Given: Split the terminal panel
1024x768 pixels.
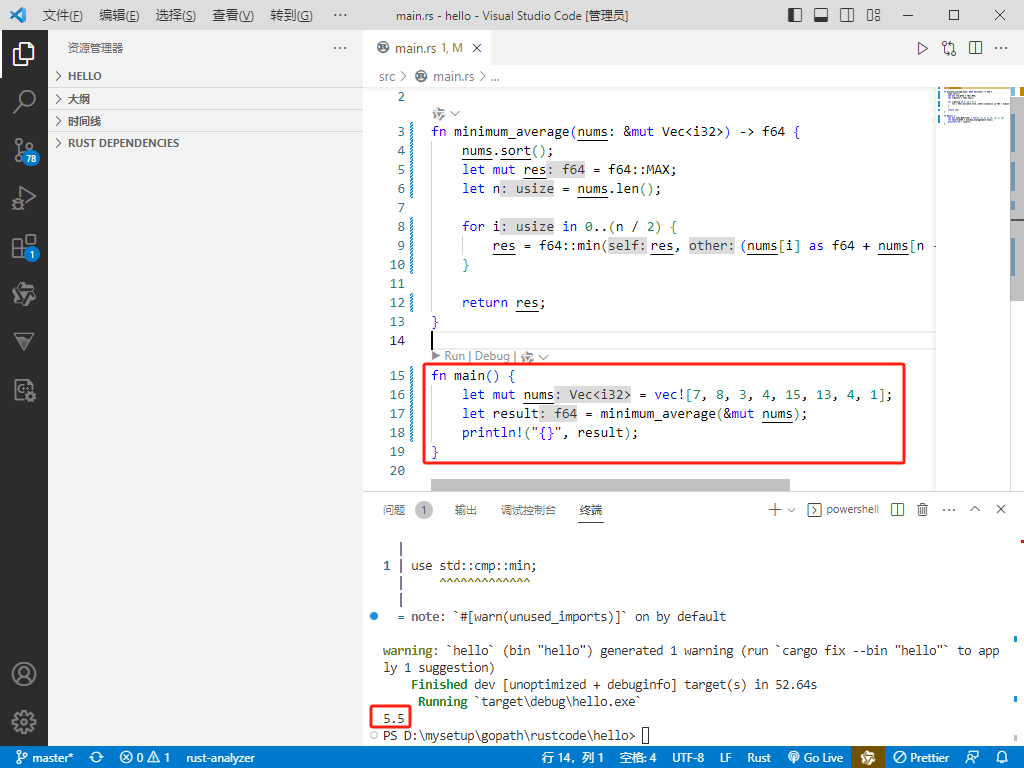Looking at the screenshot, I should [897, 509].
